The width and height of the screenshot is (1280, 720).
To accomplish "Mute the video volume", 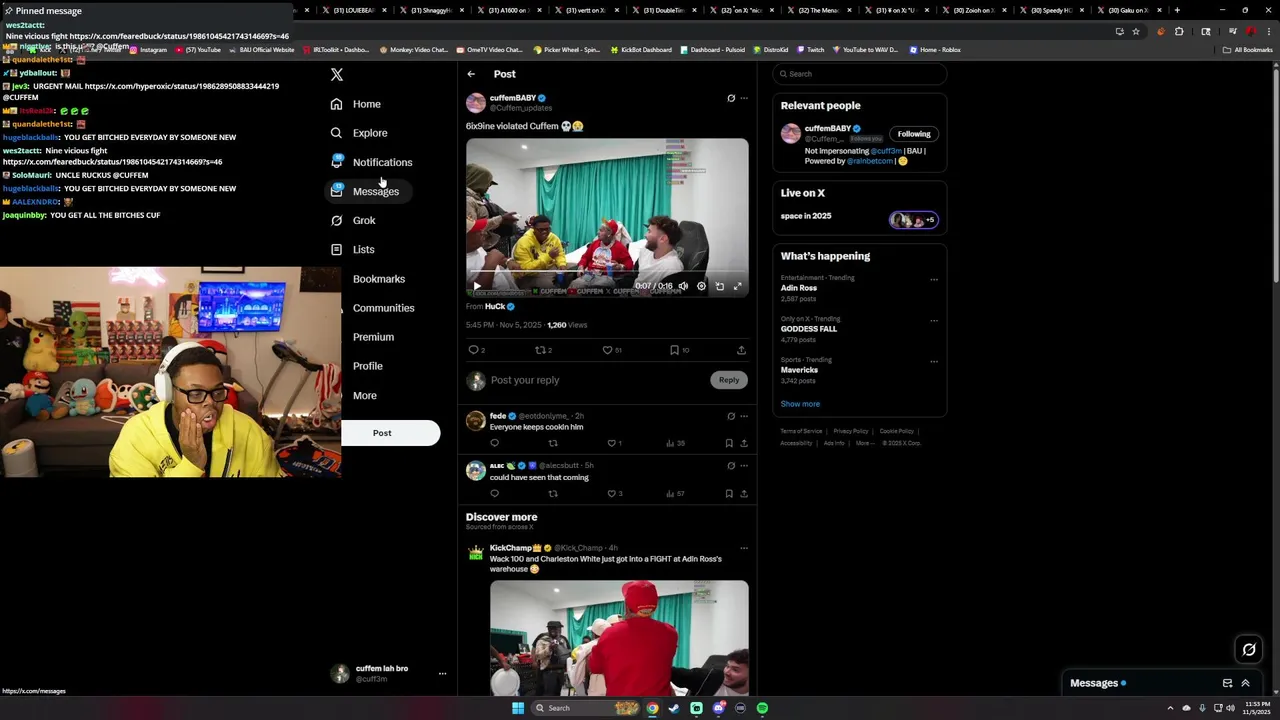I will coord(683,286).
